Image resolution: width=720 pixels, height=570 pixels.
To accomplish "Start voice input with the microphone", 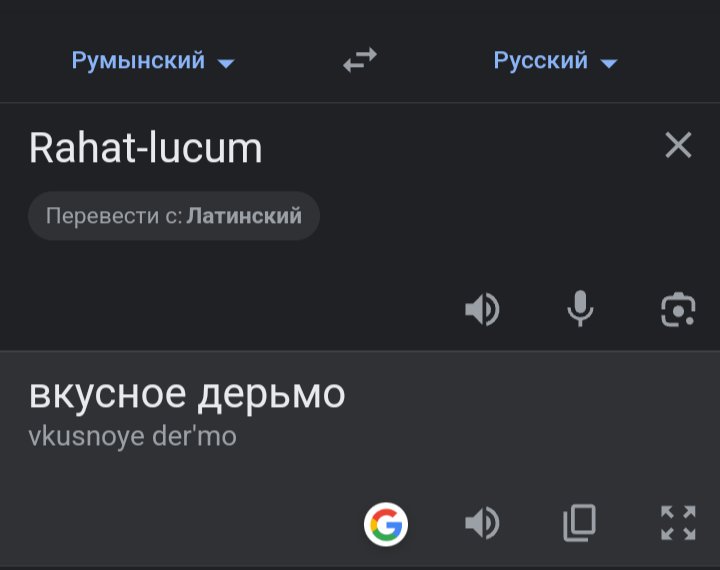I will pos(580,310).
